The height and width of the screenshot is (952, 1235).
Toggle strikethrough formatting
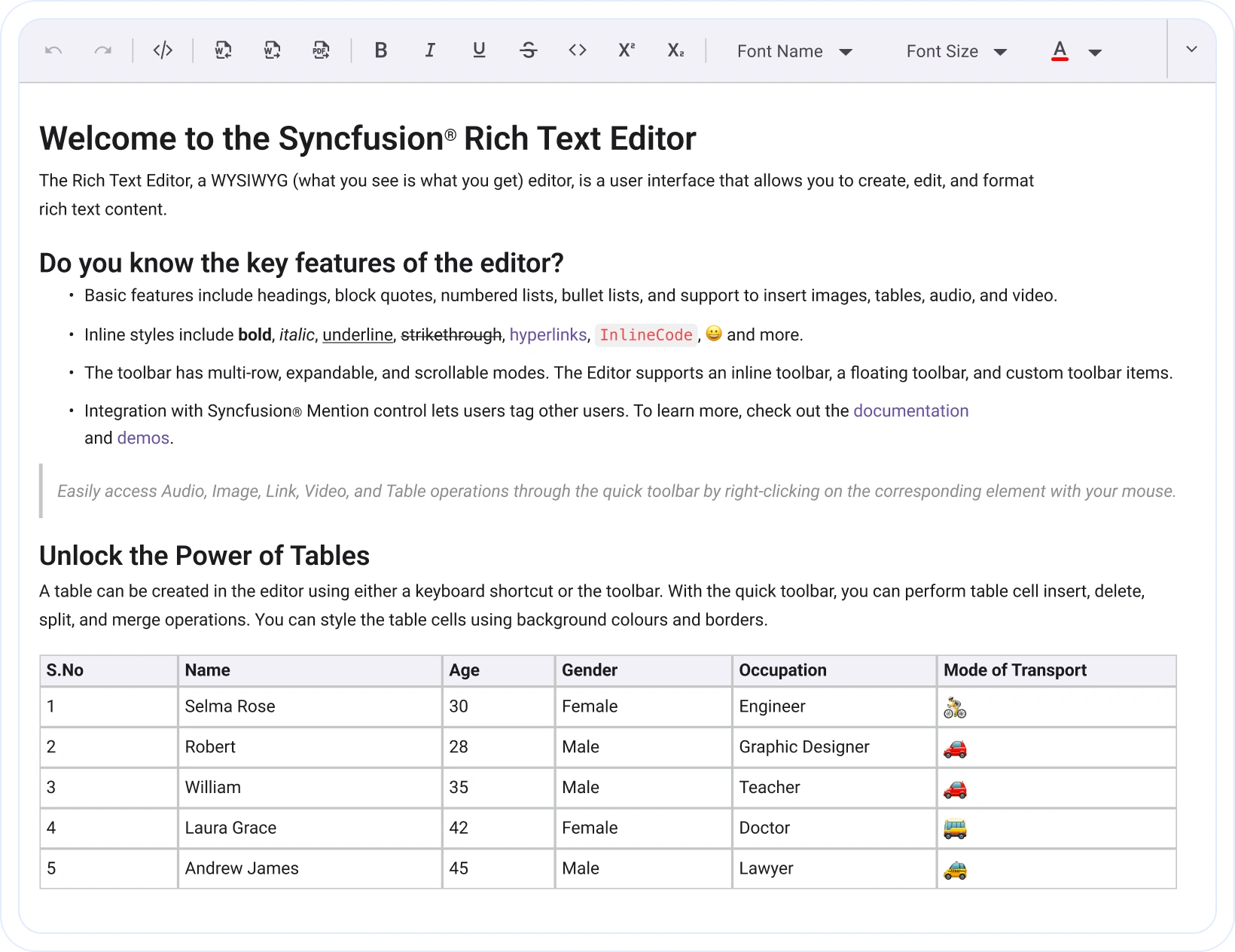pos(529,50)
